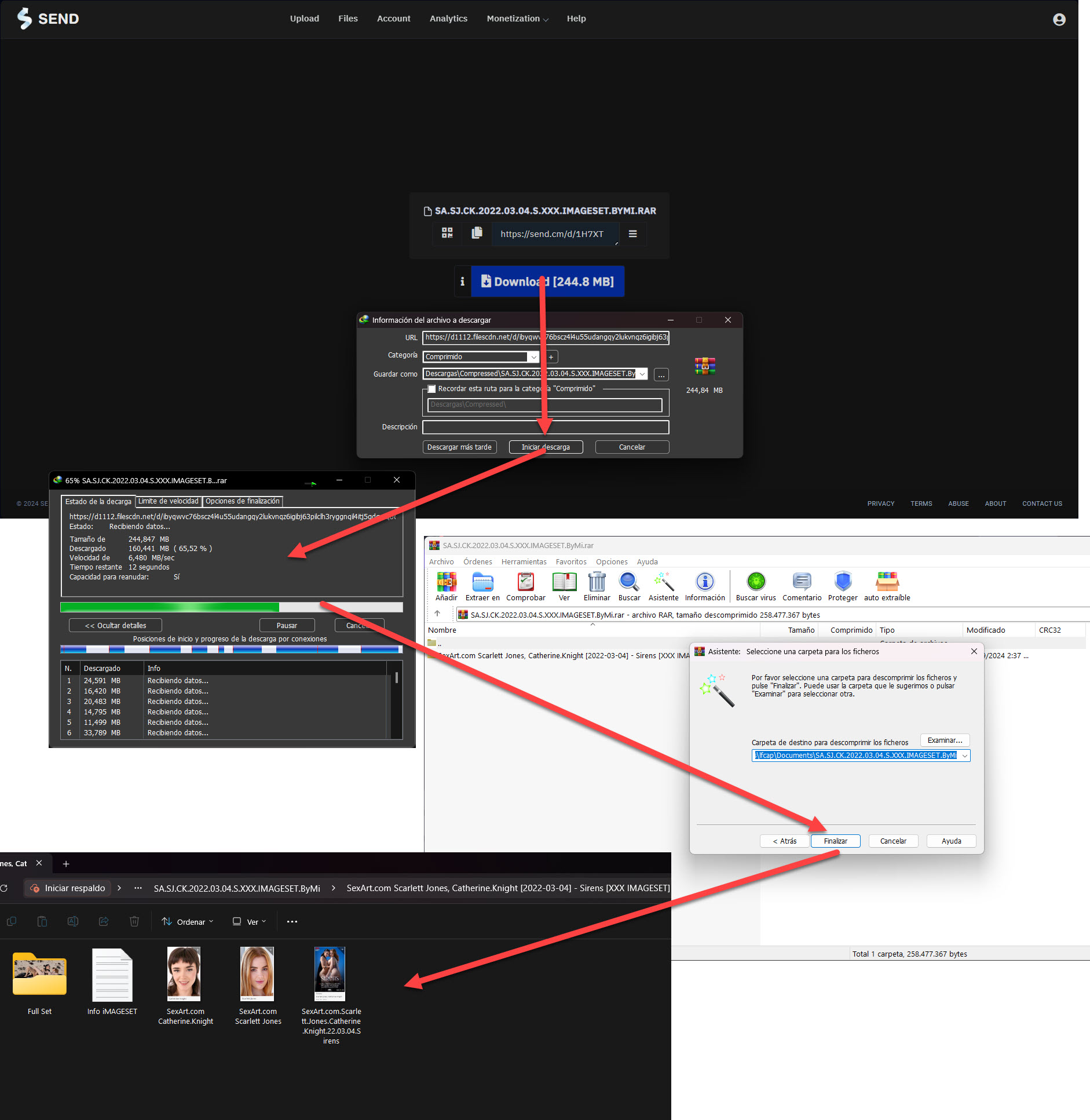Open the Herramientas menu in WinRAR
Viewport: 1090px width, 1120px height.
tap(524, 561)
